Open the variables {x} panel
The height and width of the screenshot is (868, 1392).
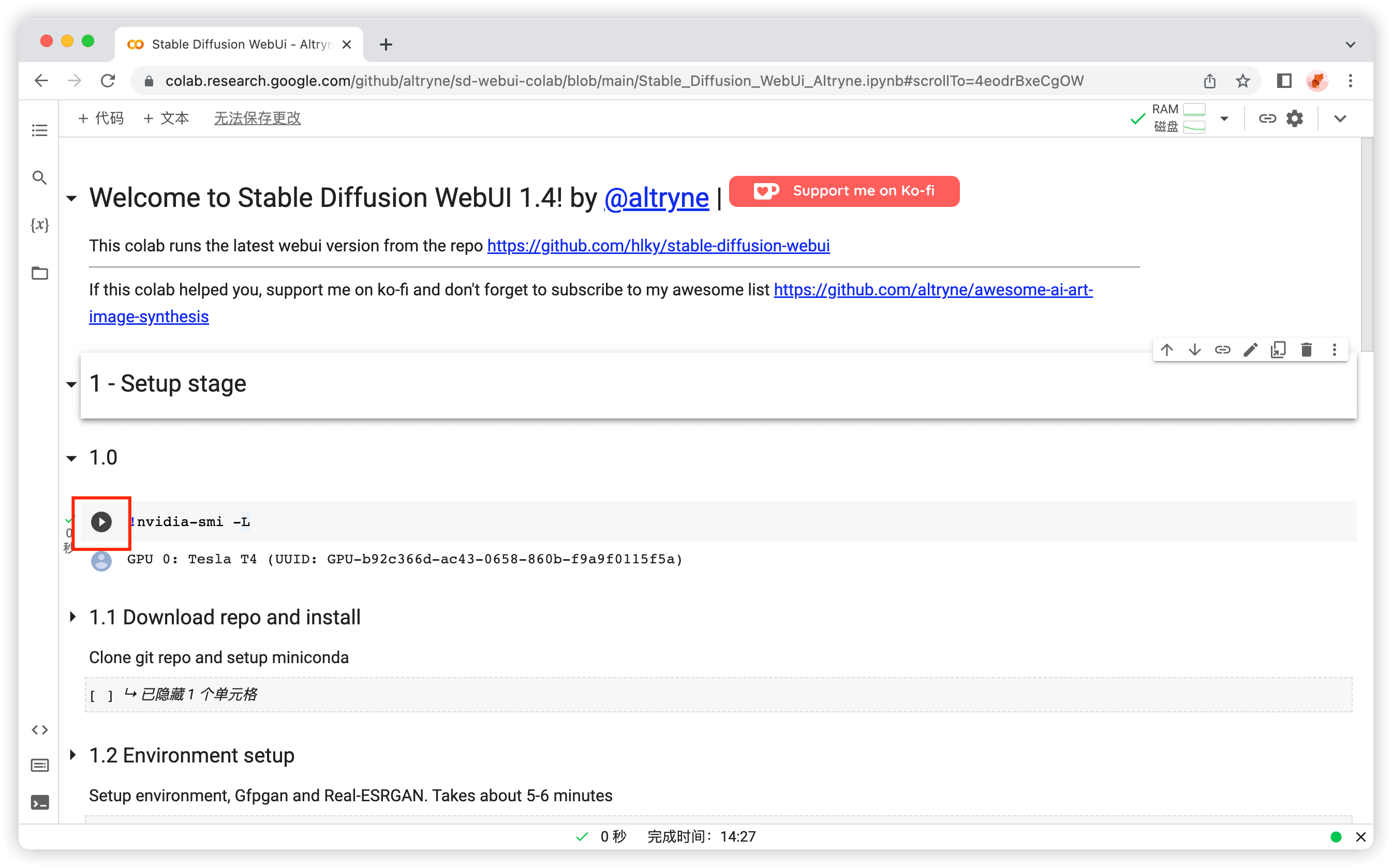point(40,225)
